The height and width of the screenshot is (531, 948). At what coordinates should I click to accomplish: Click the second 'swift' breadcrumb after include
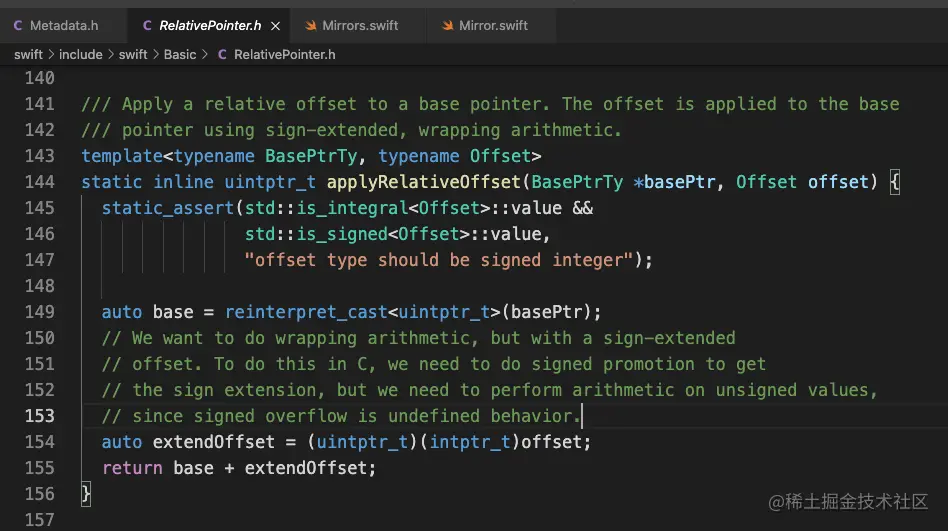(x=133, y=54)
